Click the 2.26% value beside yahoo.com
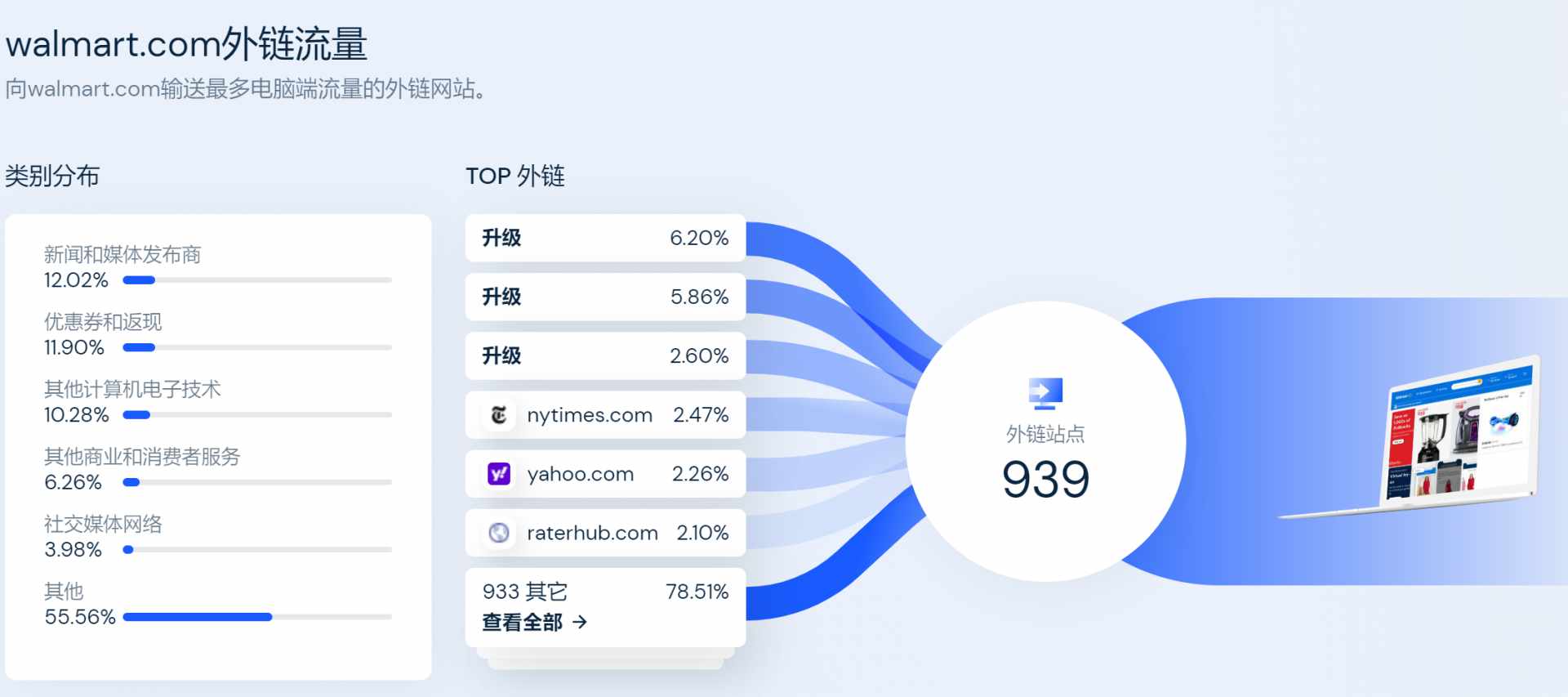Viewport: 1568px width, 697px height. 700,474
